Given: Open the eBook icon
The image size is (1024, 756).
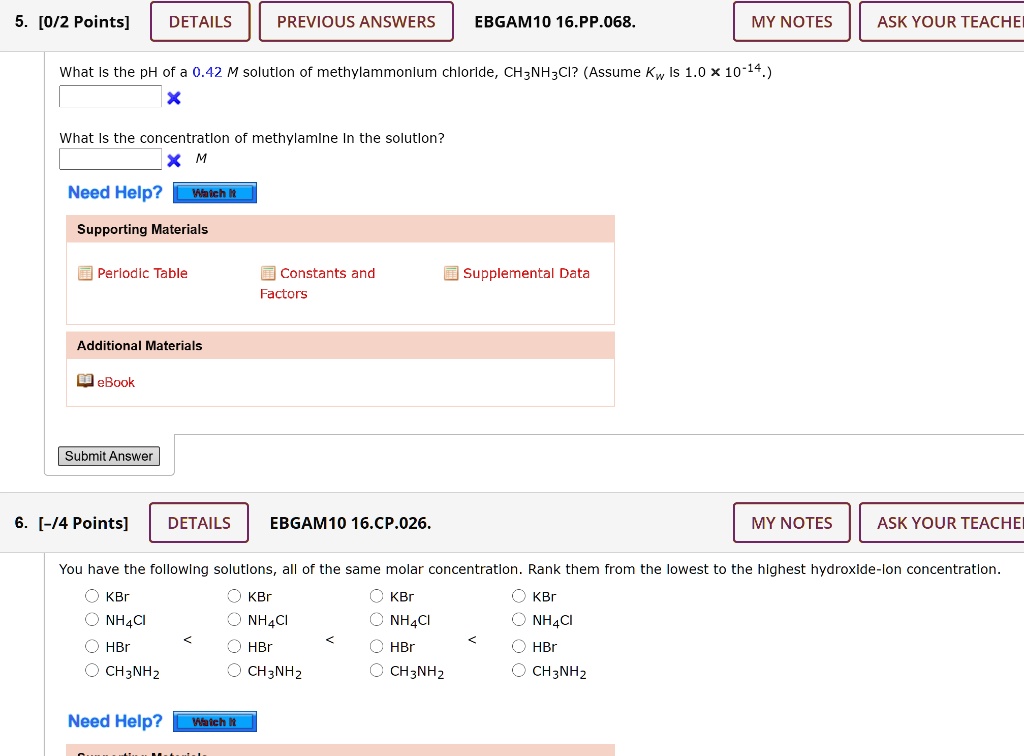Looking at the screenshot, I should click(x=85, y=382).
